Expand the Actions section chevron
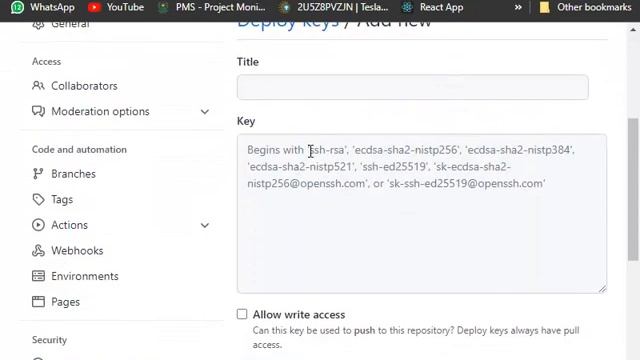This screenshot has height=360, width=640. (205, 225)
